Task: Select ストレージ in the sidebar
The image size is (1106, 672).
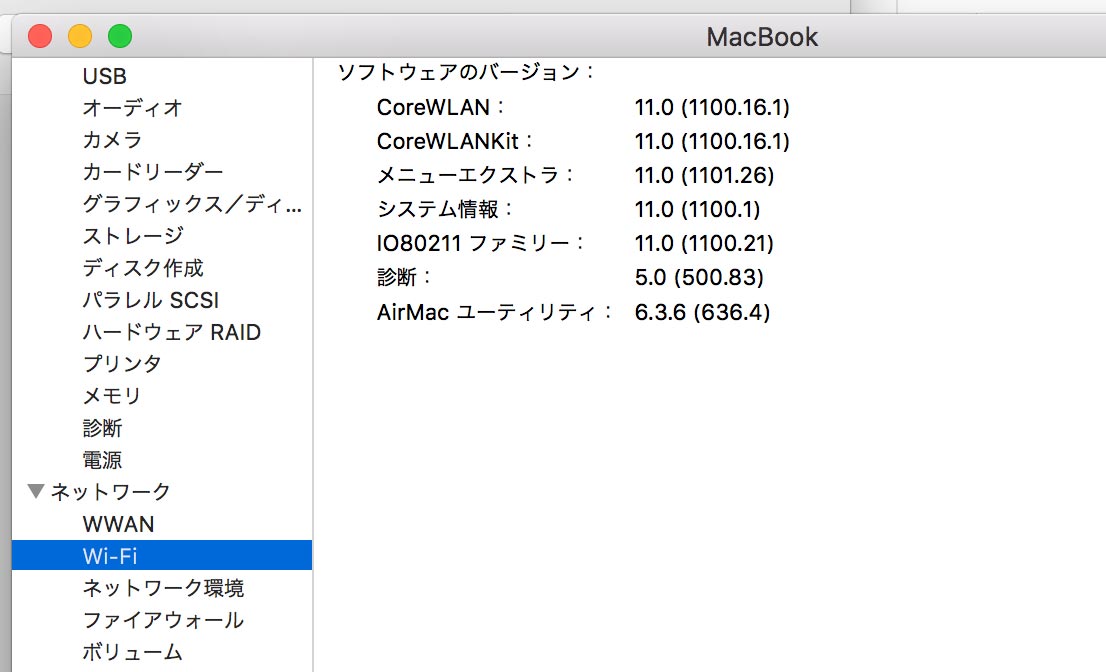Action: point(133,236)
